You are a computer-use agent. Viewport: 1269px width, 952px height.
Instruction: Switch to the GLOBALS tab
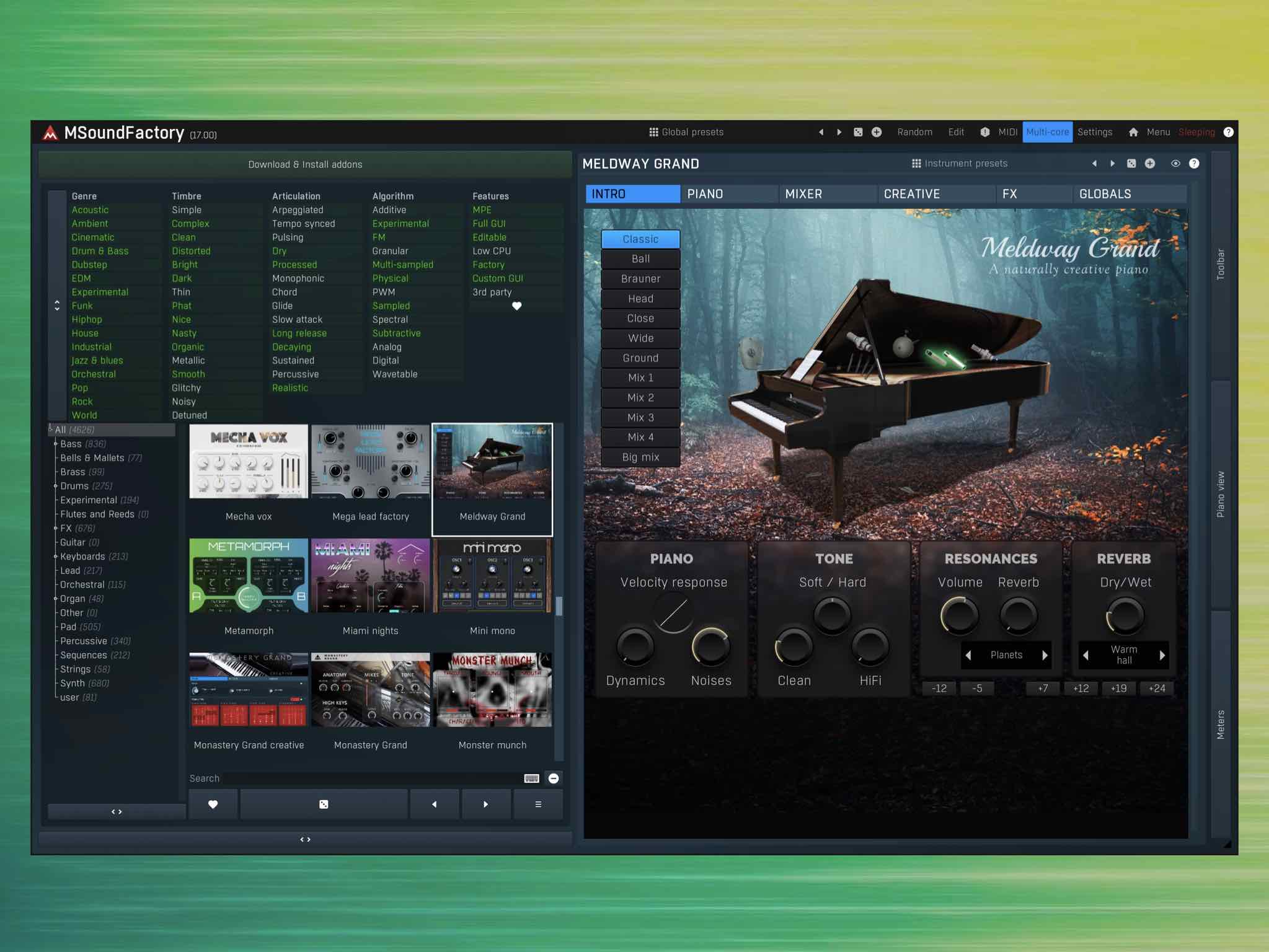1130,194
